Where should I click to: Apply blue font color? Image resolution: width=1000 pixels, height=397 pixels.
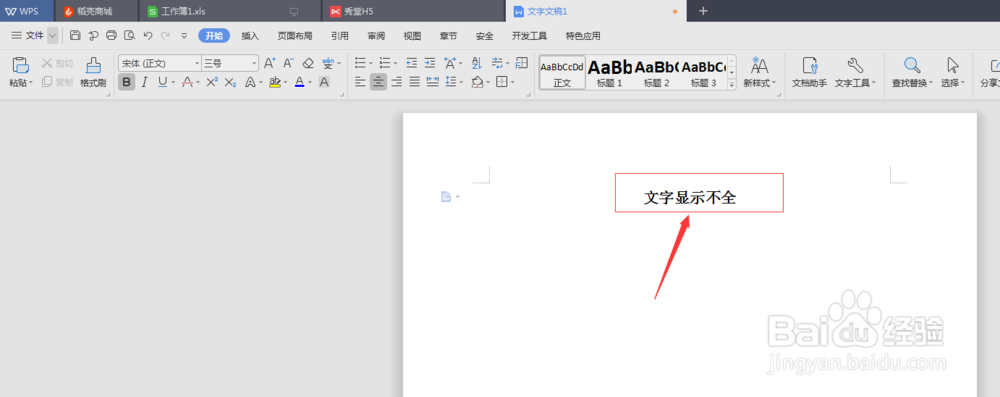pyautogui.click(x=300, y=82)
